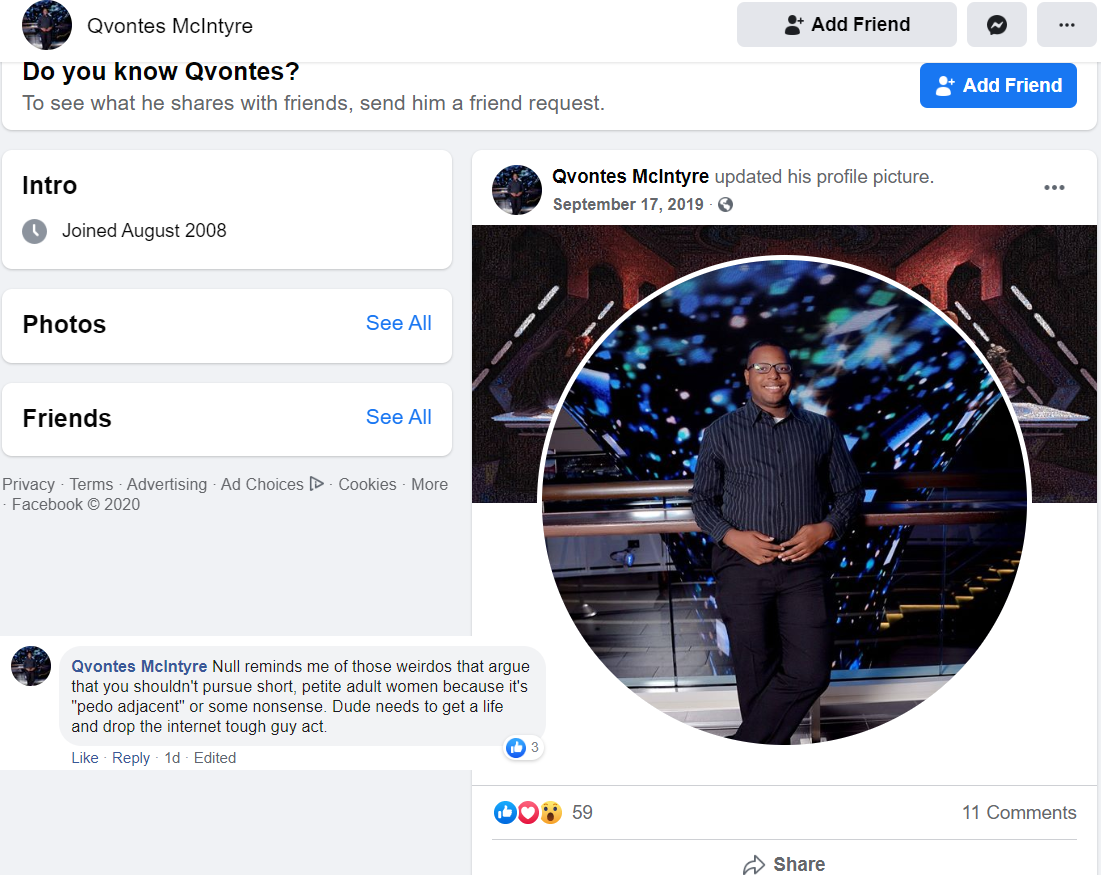1101x875 pixels.
Task: Click the public globe privacy icon
Action: (725, 204)
